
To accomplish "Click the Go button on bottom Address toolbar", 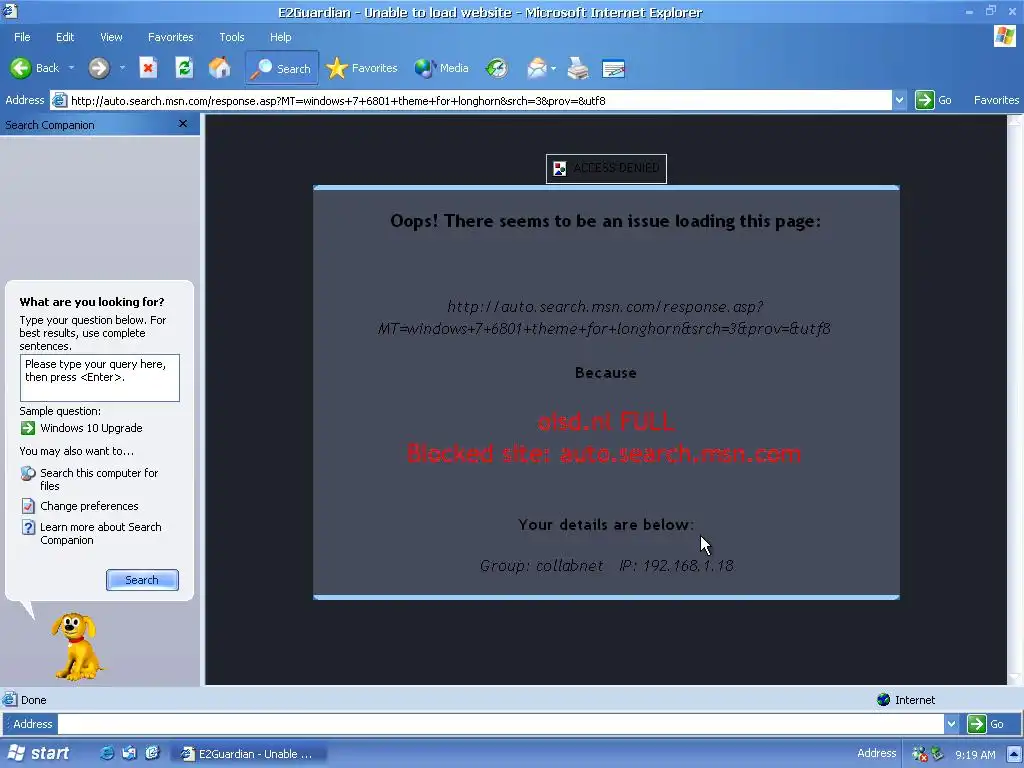I will pos(986,724).
